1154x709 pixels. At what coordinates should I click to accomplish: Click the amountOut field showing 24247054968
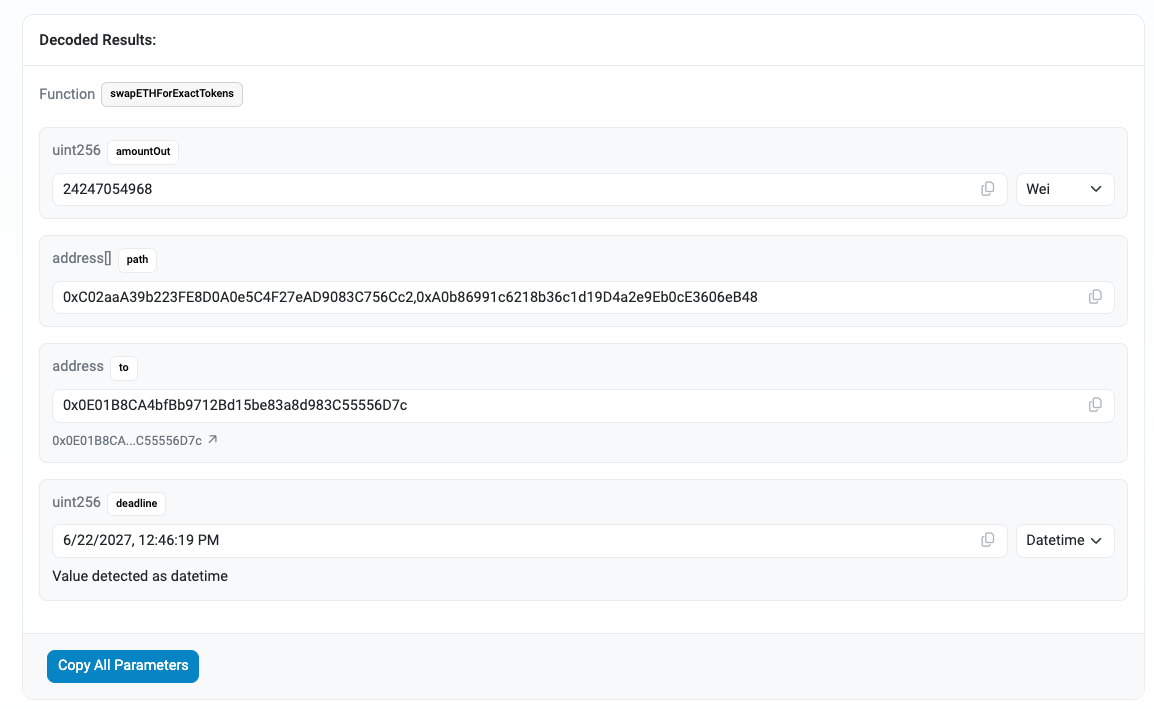(500, 189)
